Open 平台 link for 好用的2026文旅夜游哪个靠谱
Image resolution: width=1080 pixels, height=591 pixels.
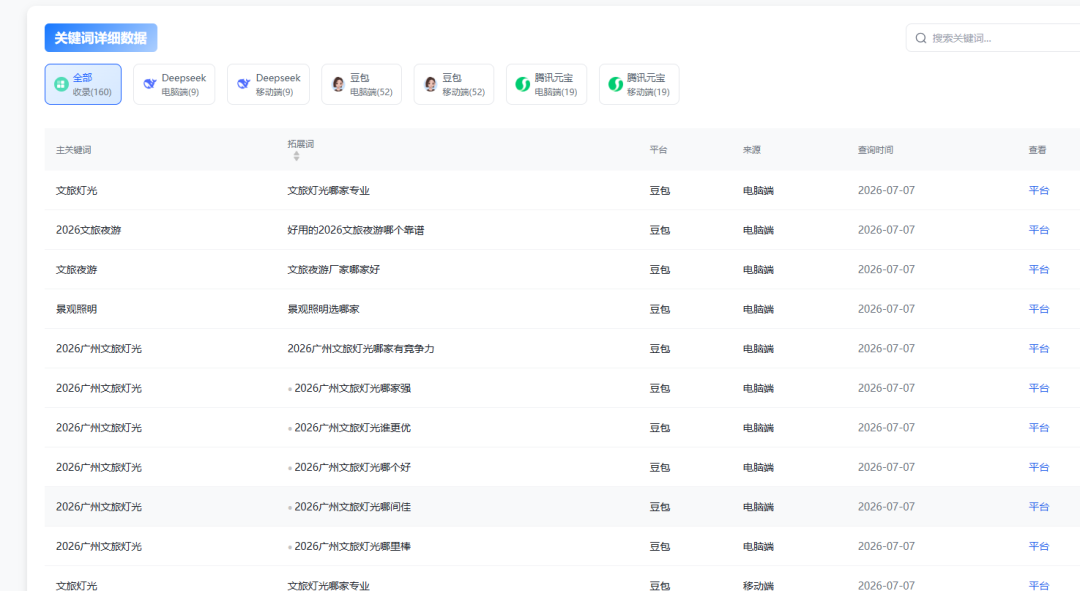tap(1039, 230)
